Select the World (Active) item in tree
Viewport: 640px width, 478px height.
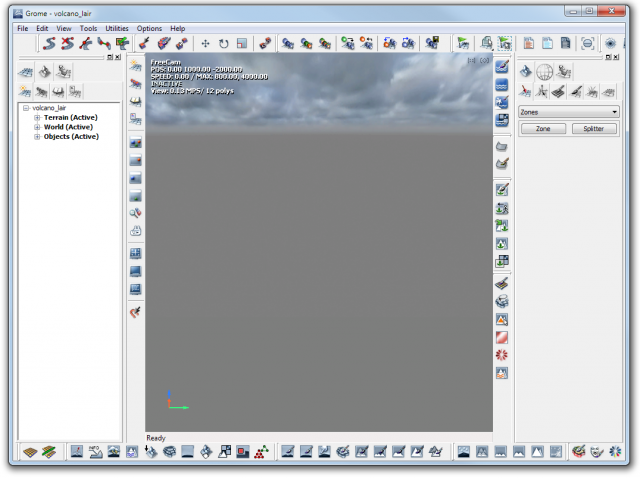68,127
